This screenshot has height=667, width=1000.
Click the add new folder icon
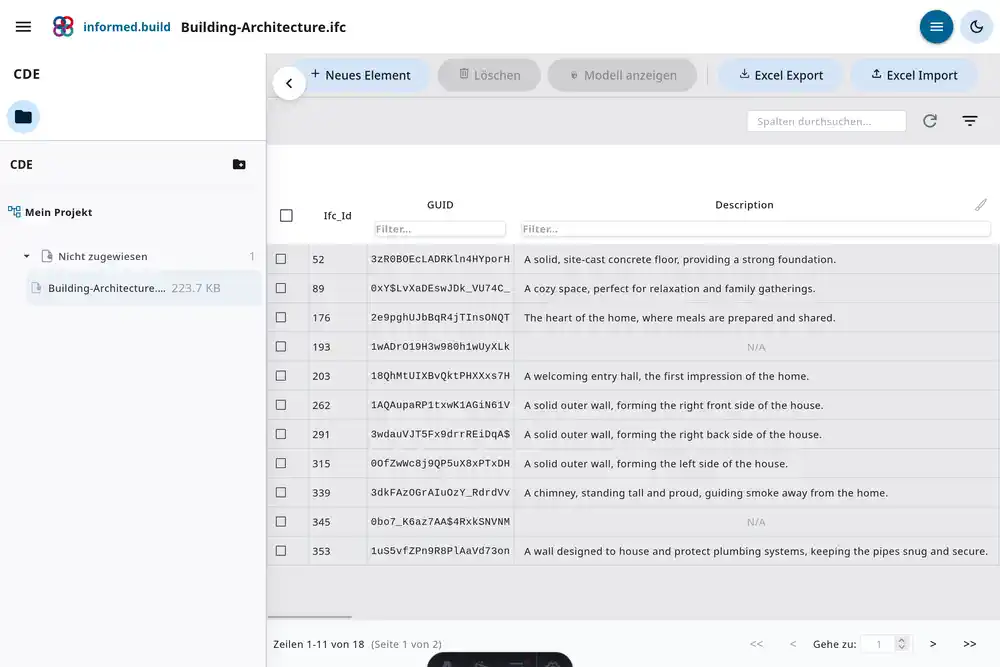(239, 165)
